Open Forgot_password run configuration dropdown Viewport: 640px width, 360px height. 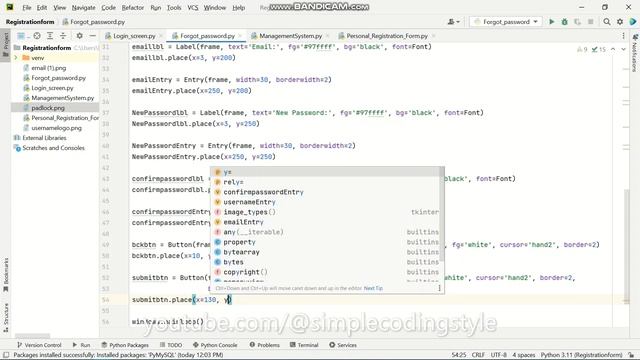tap(506, 22)
